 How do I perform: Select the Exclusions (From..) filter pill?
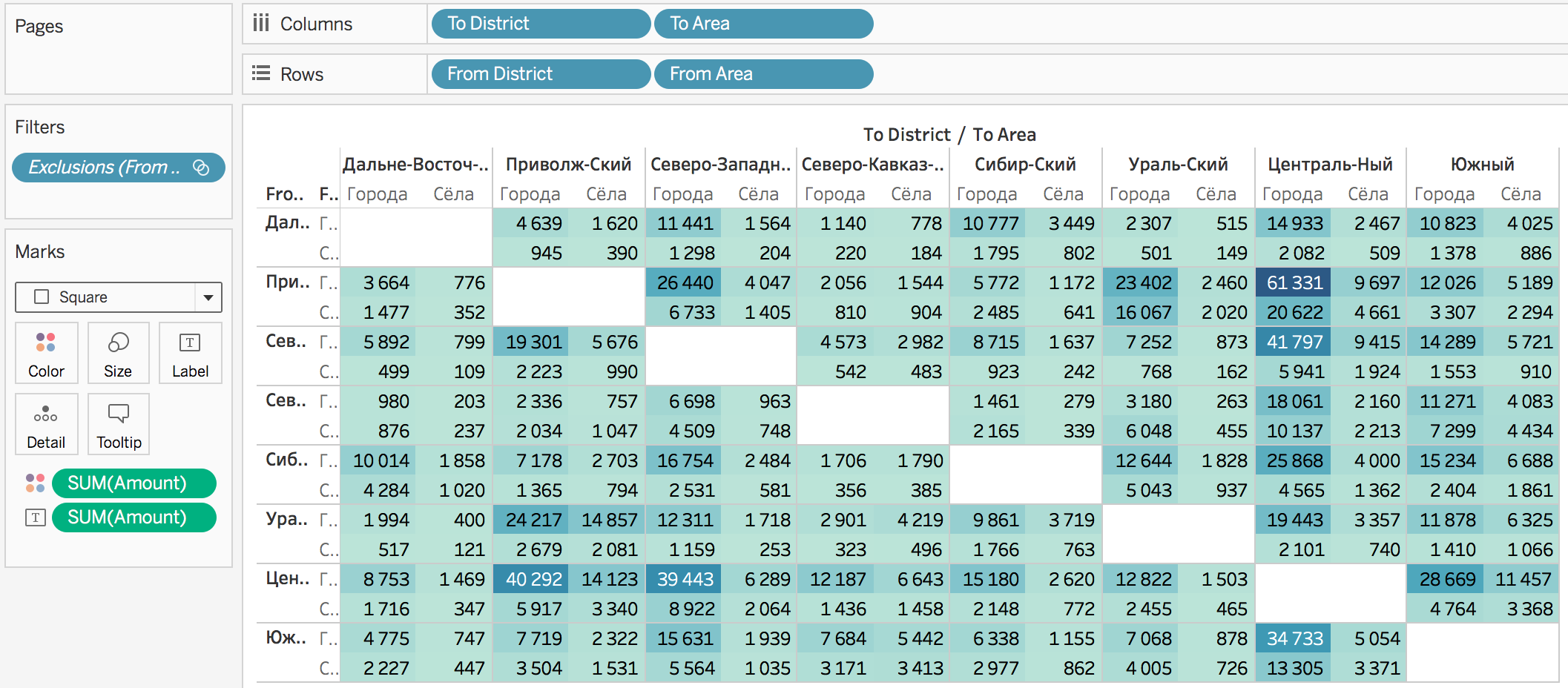104,168
